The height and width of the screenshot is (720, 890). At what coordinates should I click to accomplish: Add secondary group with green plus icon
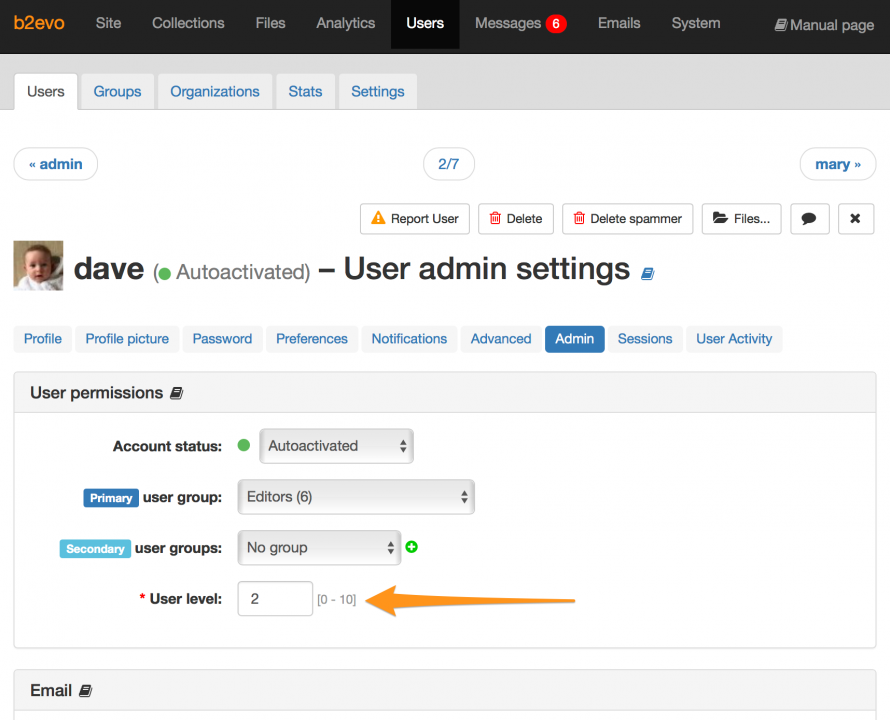[x=412, y=547]
